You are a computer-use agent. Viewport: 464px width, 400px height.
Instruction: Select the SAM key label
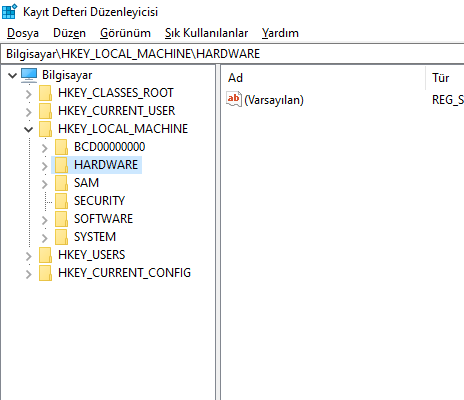86,183
